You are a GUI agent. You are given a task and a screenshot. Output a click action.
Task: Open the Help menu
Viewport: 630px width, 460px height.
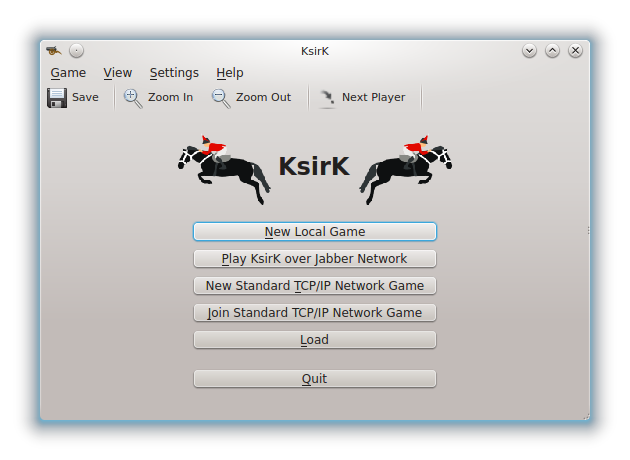point(230,73)
